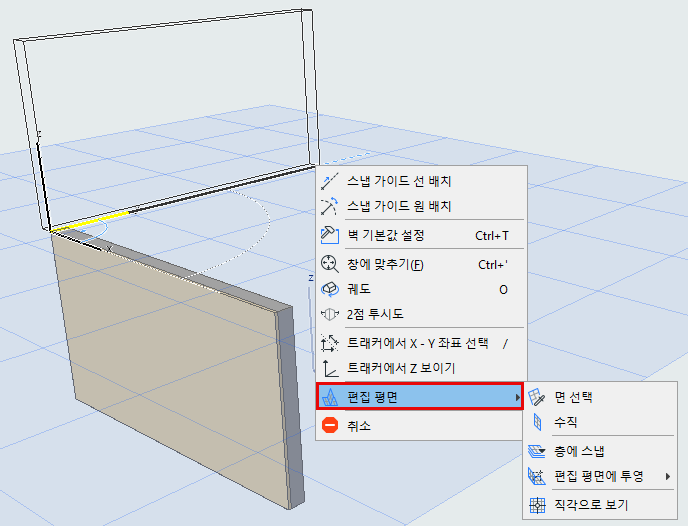Select 2점 투시도 menu item
Screen dimensions: 688x526
(421, 314)
